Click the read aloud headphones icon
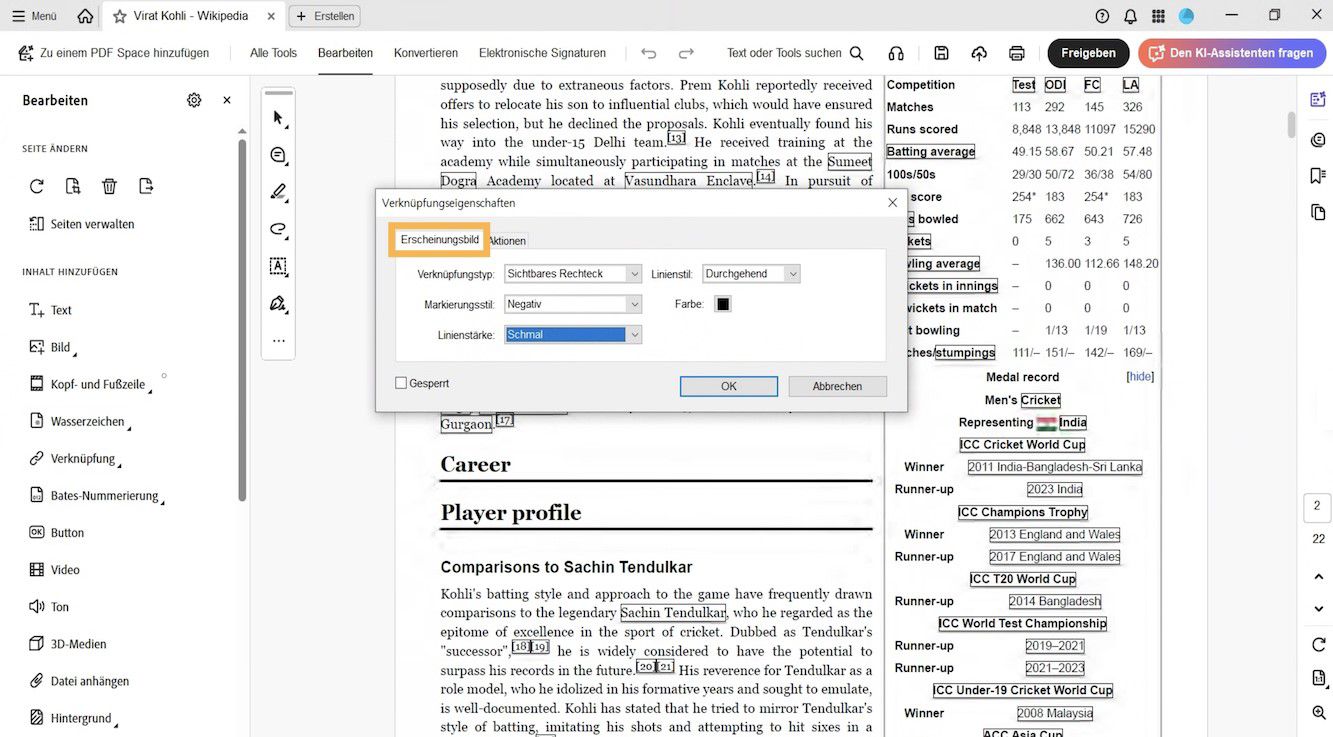 coord(896,53)
